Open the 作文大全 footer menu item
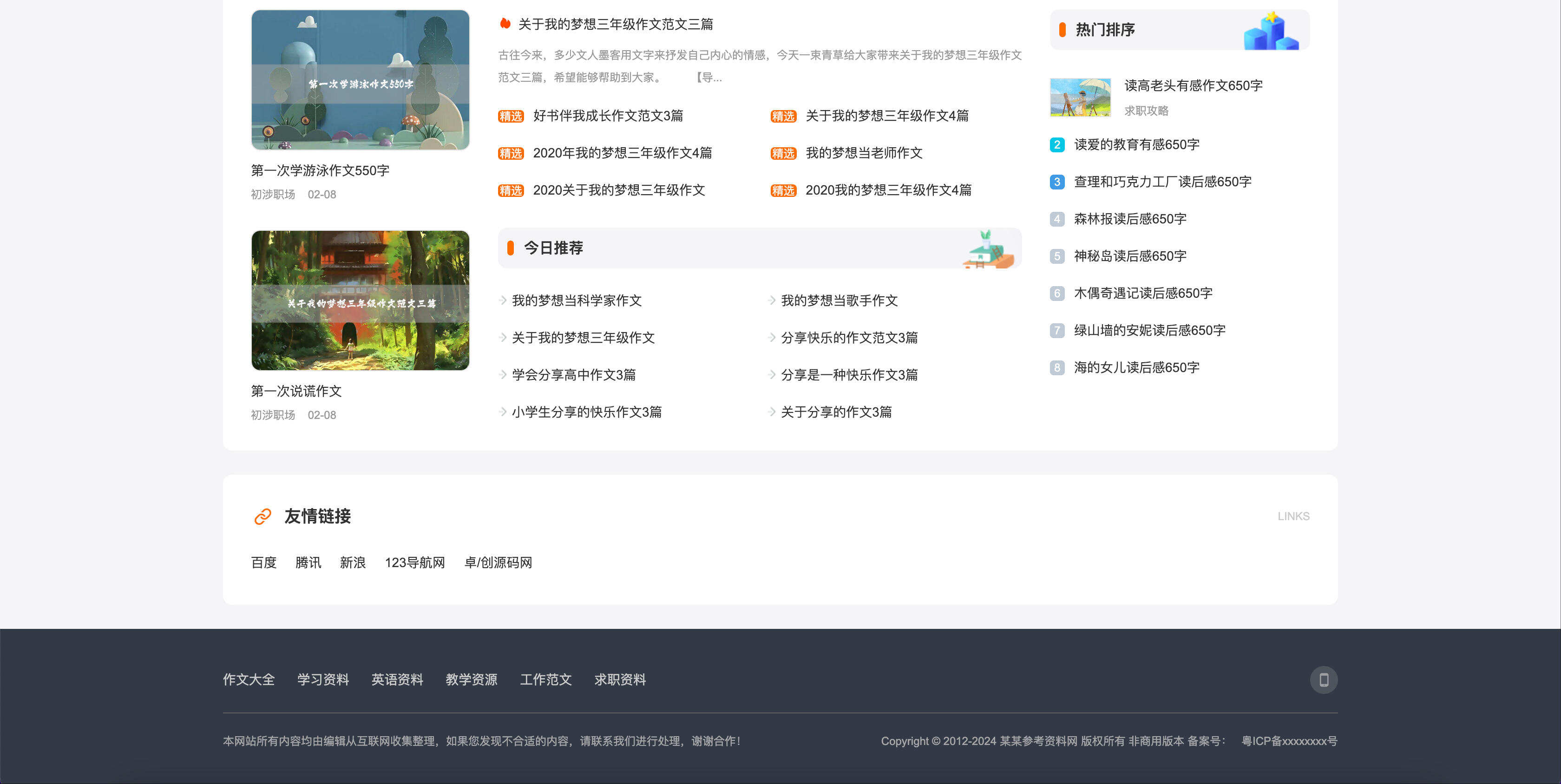The width and height of the screenshot is (1561, 784). tap(249, 680)
